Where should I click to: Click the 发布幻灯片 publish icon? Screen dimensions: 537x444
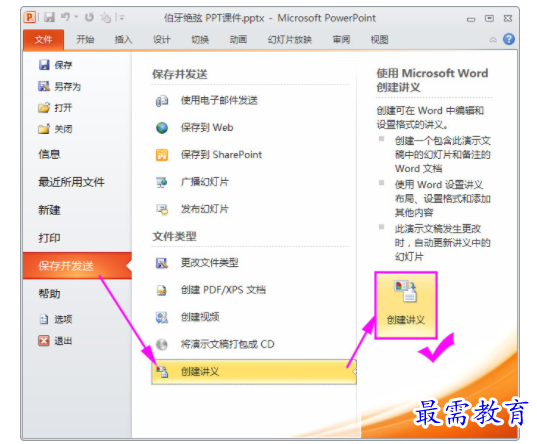tap(162, 209)
